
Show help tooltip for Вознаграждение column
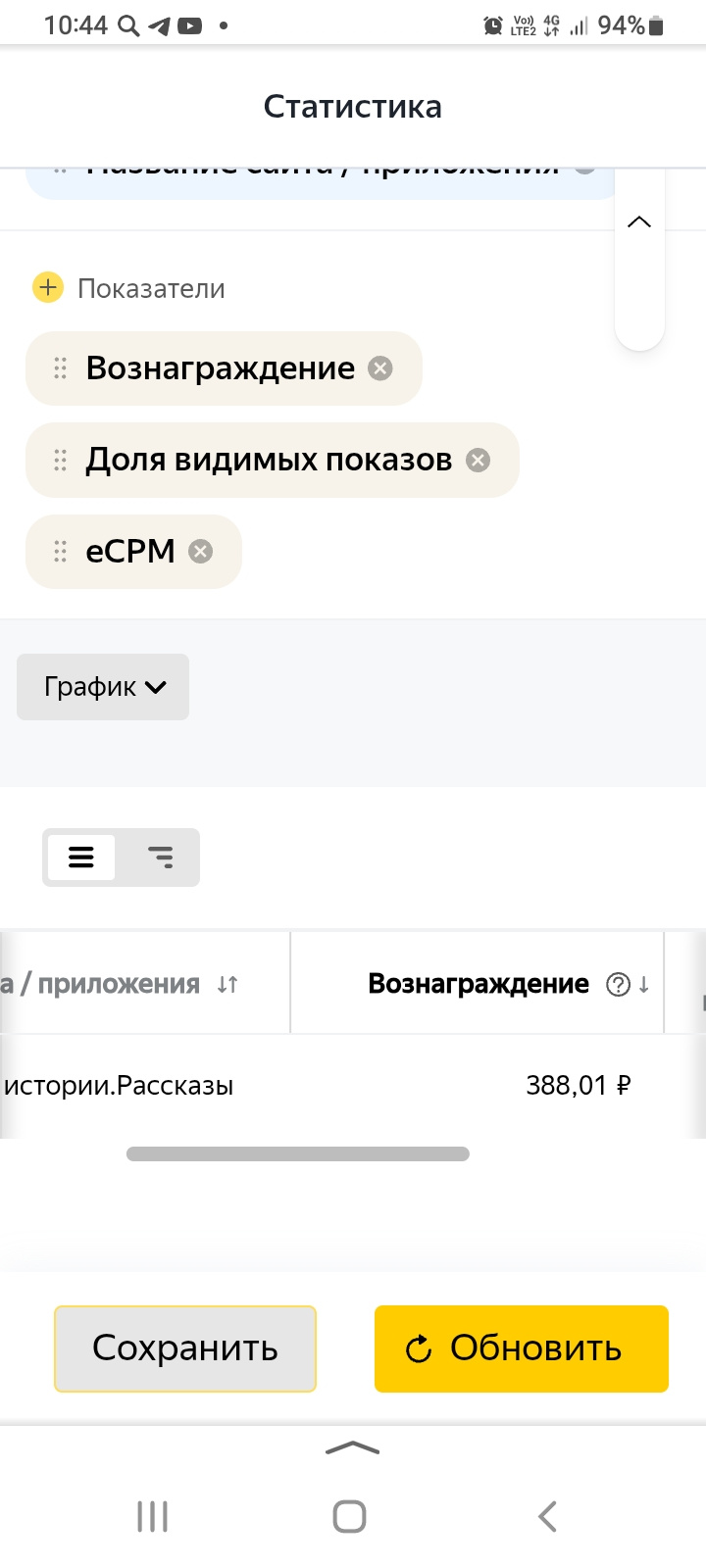(x=618, y=984)
